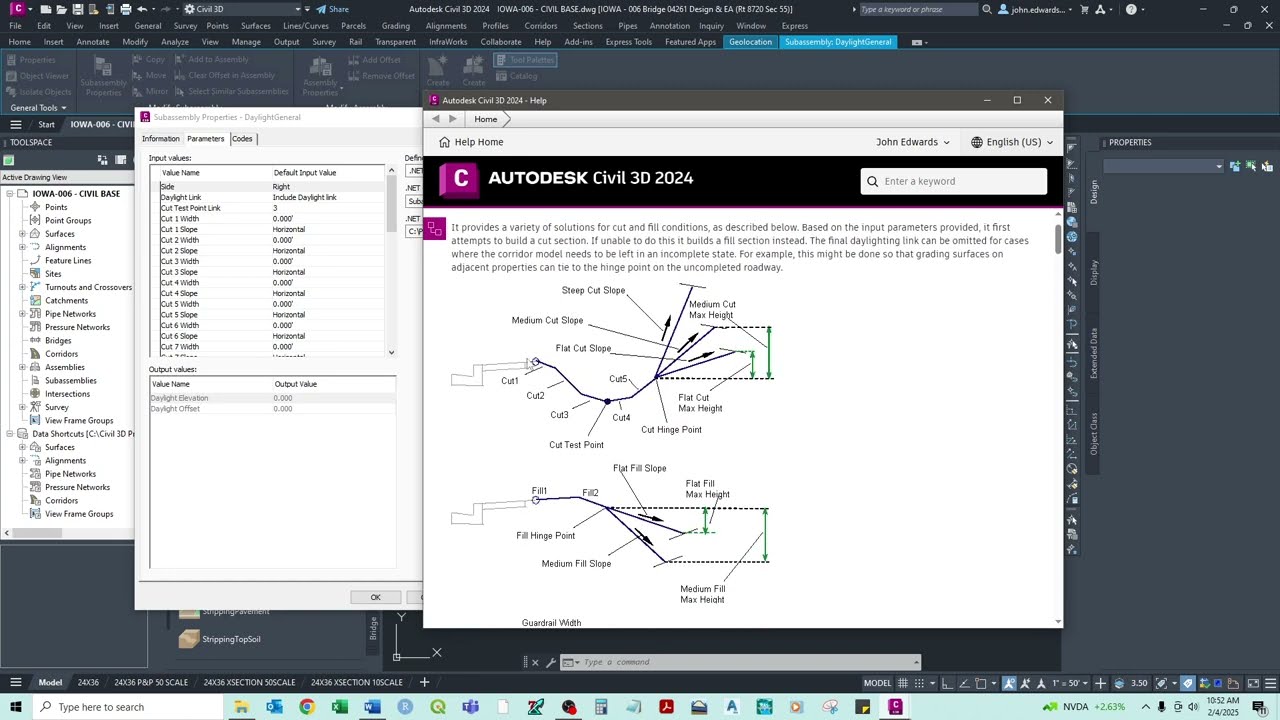Open the English (US) language dropdown
The width and height of the screenshot is (1280, 720).
1012,142
